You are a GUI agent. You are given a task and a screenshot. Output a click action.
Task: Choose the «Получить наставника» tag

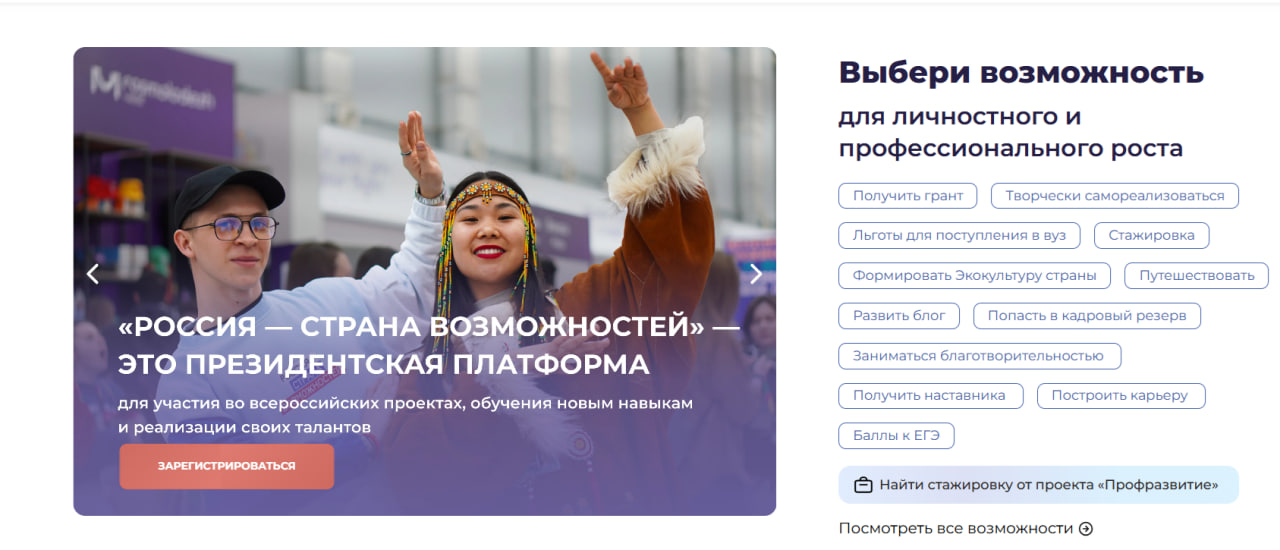pos(930,396)
